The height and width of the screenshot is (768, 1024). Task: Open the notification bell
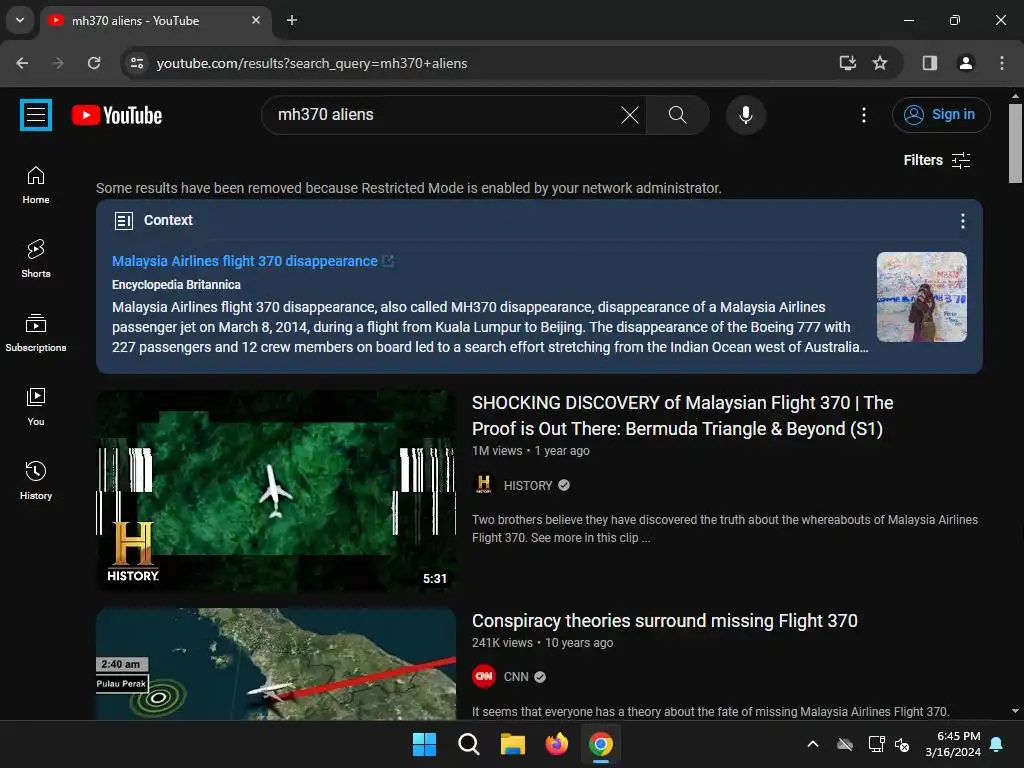click(997, 744)
